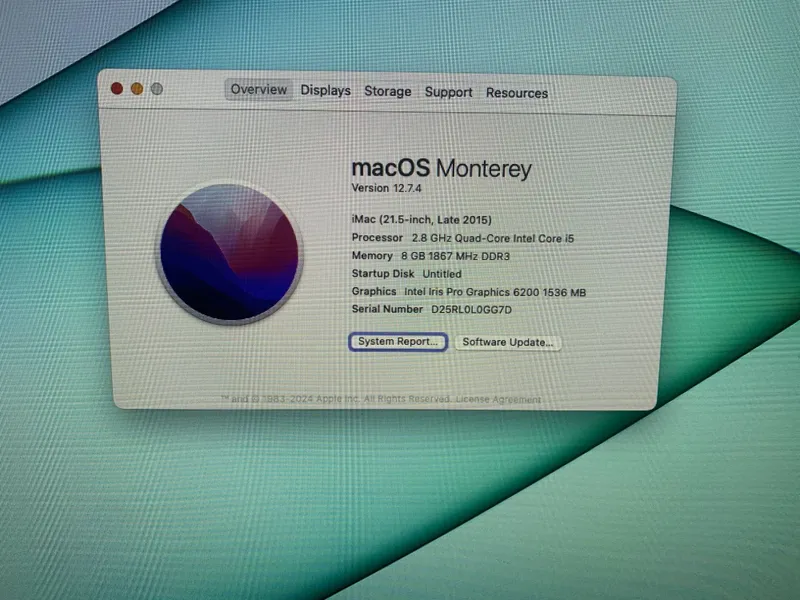Open the Storage tab

[388, 92]
